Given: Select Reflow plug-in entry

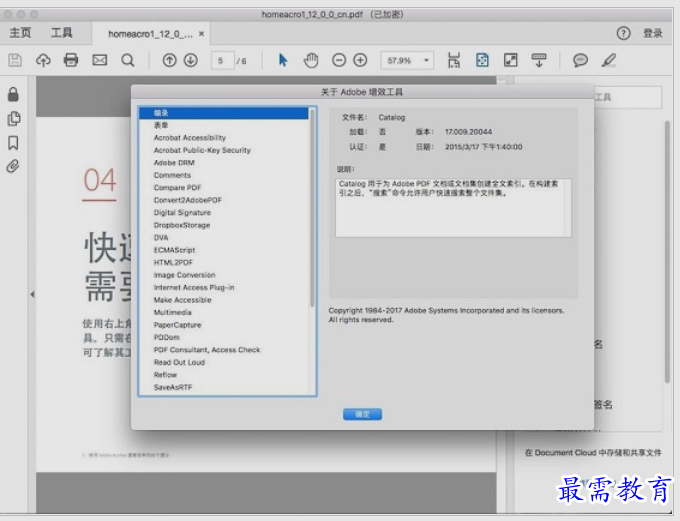Looking at the screenshot, I should 224,375.
